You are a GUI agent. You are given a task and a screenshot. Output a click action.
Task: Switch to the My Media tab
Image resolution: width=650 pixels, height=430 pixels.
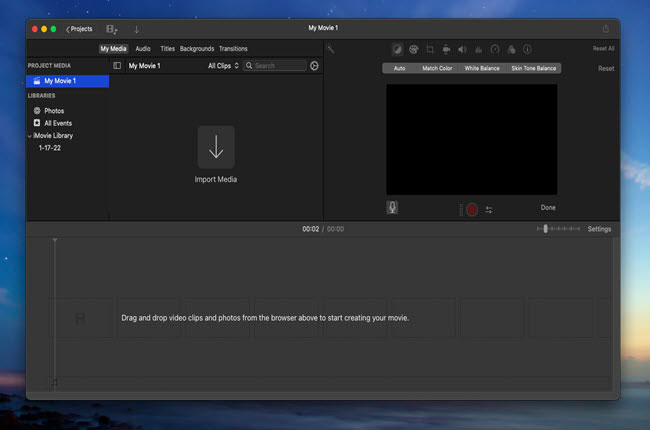click(113, 49)
